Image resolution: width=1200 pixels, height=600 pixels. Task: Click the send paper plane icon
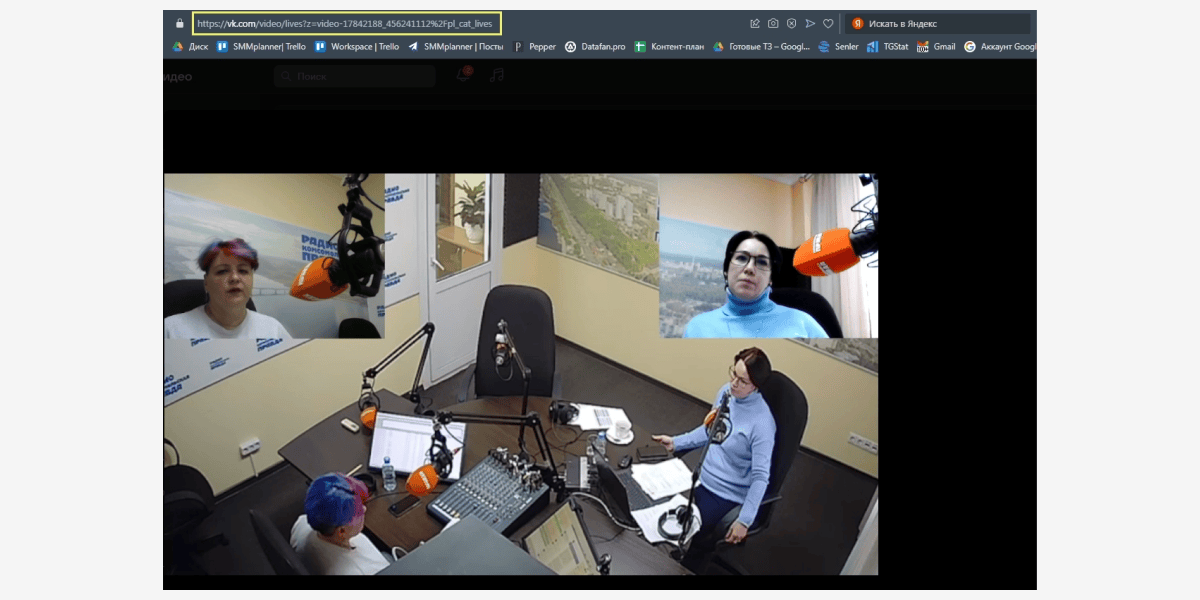[810, 23]
